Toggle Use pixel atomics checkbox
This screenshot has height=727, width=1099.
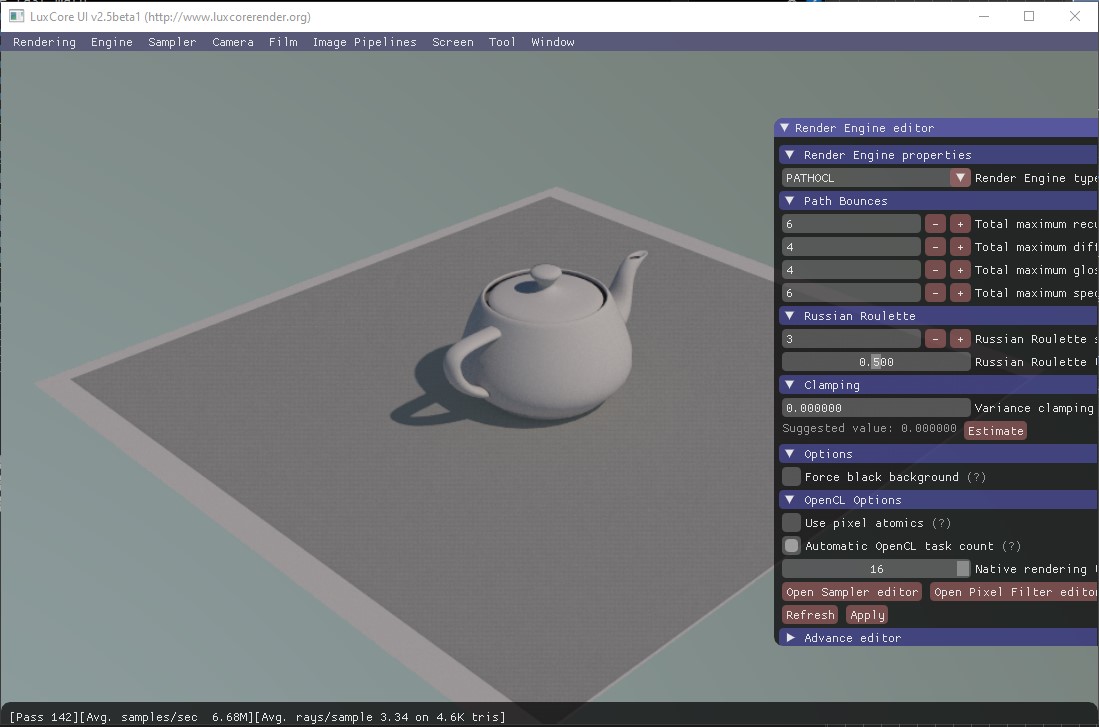pyautogui.click(x=792, y=523)
